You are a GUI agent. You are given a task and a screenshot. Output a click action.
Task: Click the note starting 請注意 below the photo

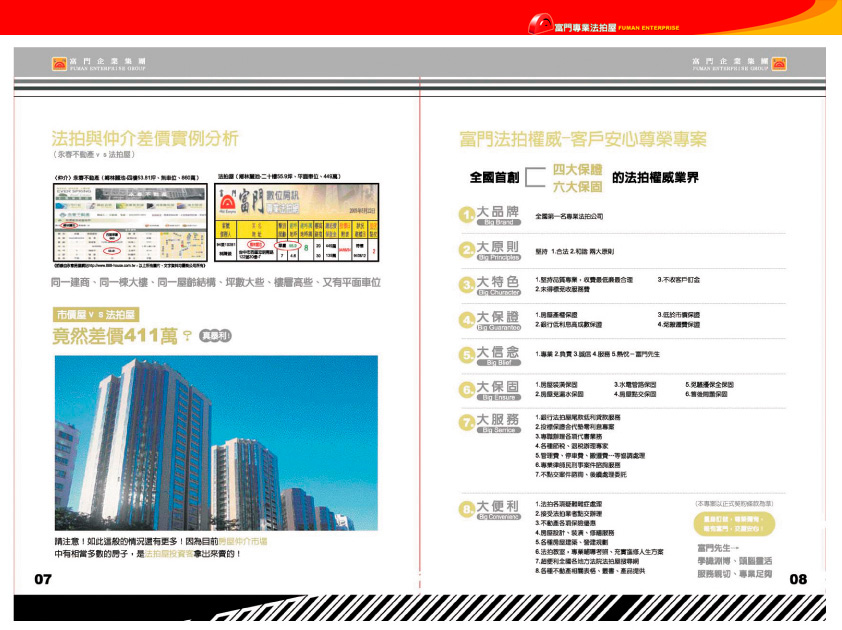(x=161, y=547)
